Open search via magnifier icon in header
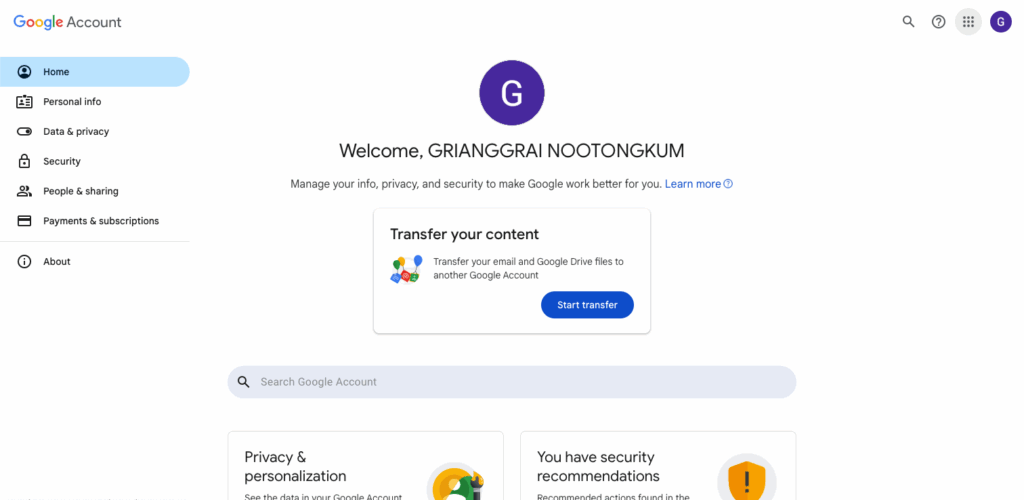This screenshot has height=500, width=1024. 908,22
